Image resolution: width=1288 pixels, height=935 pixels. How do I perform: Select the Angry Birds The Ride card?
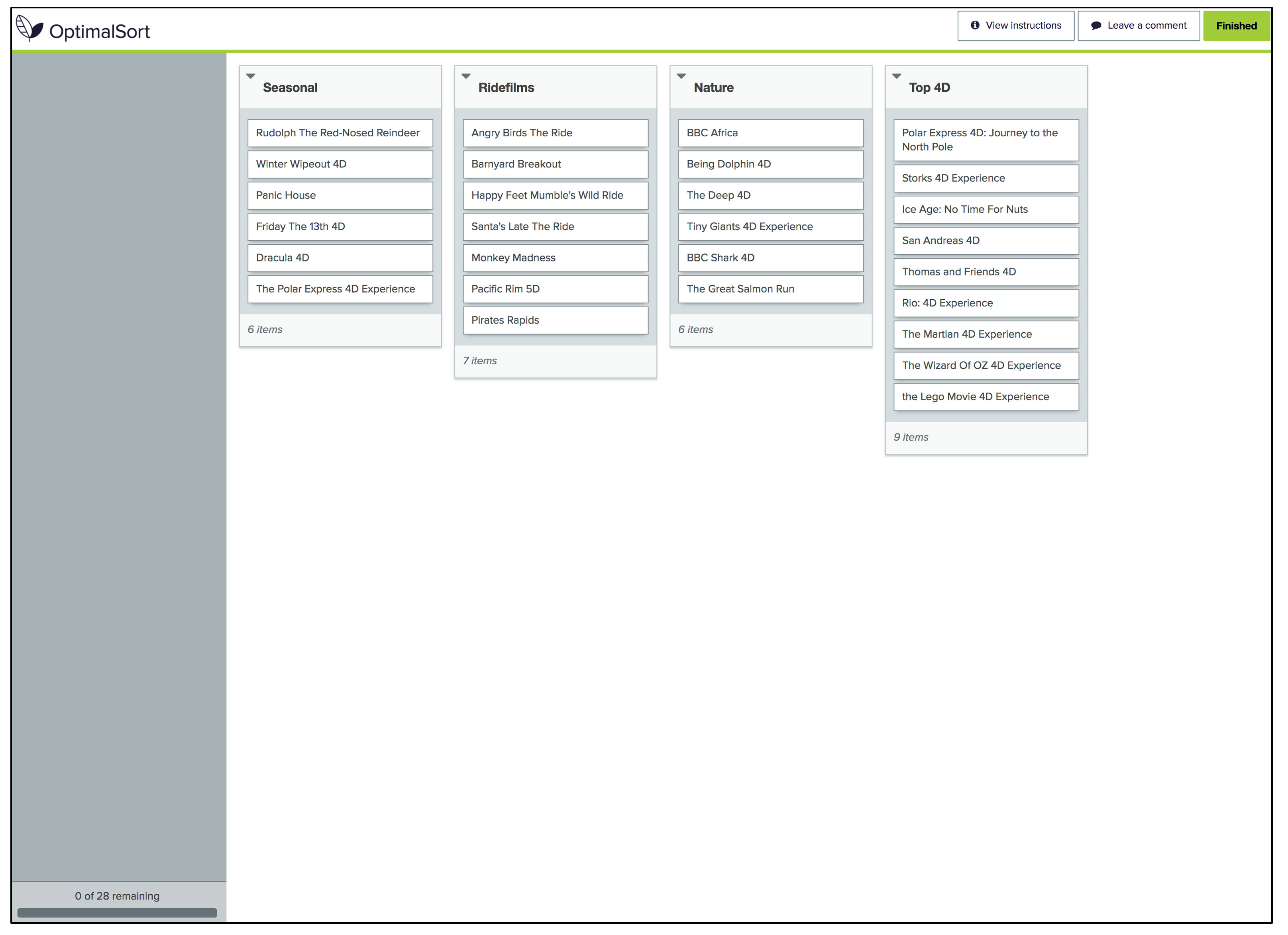click(556, 133)
